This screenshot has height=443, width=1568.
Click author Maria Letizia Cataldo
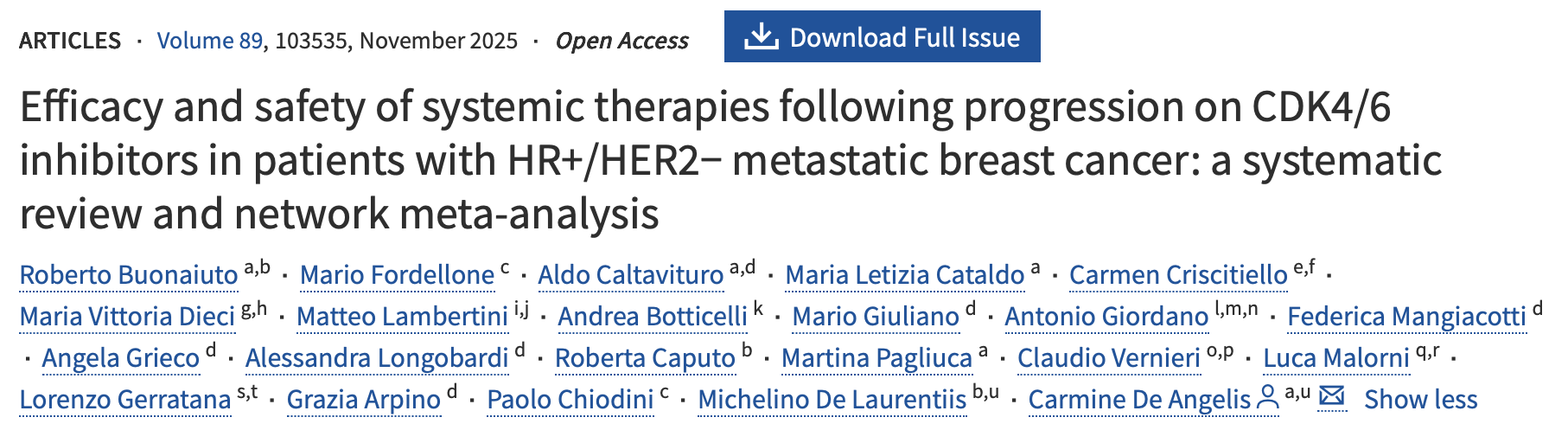pos(904,275)
